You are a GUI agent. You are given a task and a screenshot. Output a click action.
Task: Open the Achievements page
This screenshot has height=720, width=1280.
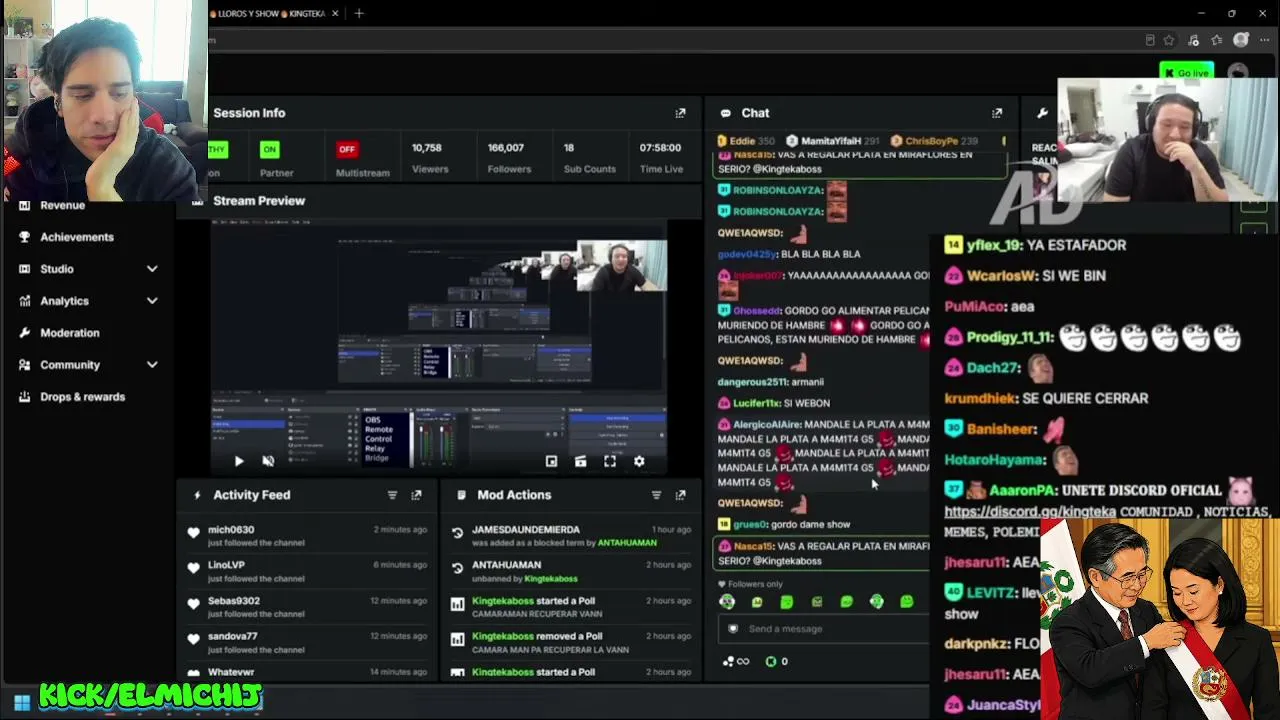77,237
